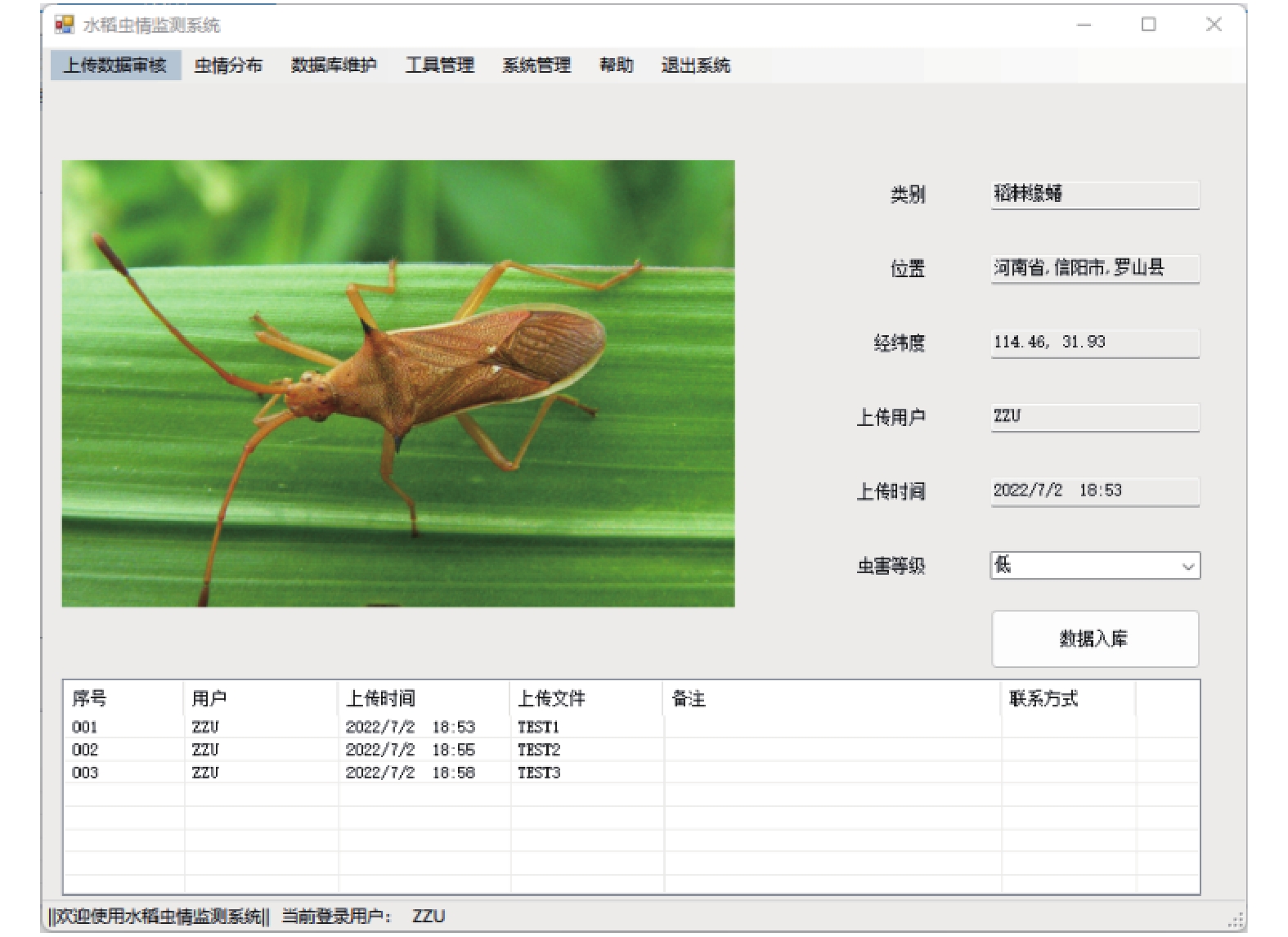Expand the 虫害等级 dropdown arrow

tap(1187, 567)
